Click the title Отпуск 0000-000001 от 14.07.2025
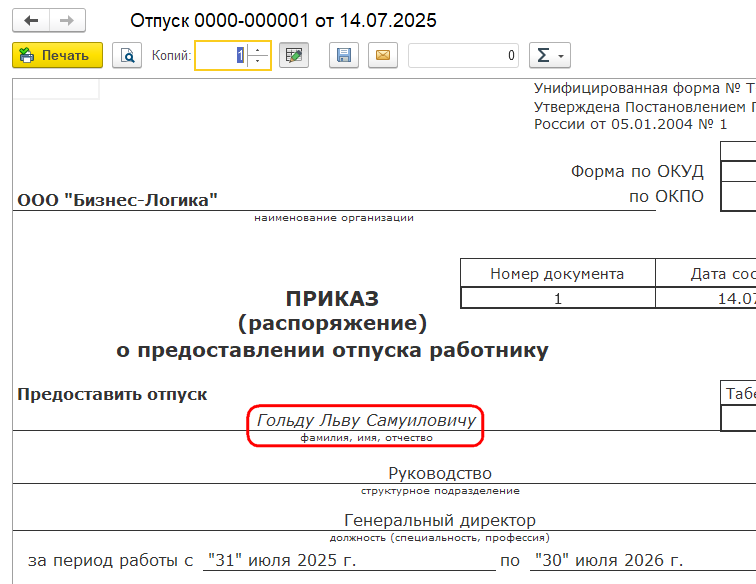This screenshot has height=584, width=756. [284, 21]
